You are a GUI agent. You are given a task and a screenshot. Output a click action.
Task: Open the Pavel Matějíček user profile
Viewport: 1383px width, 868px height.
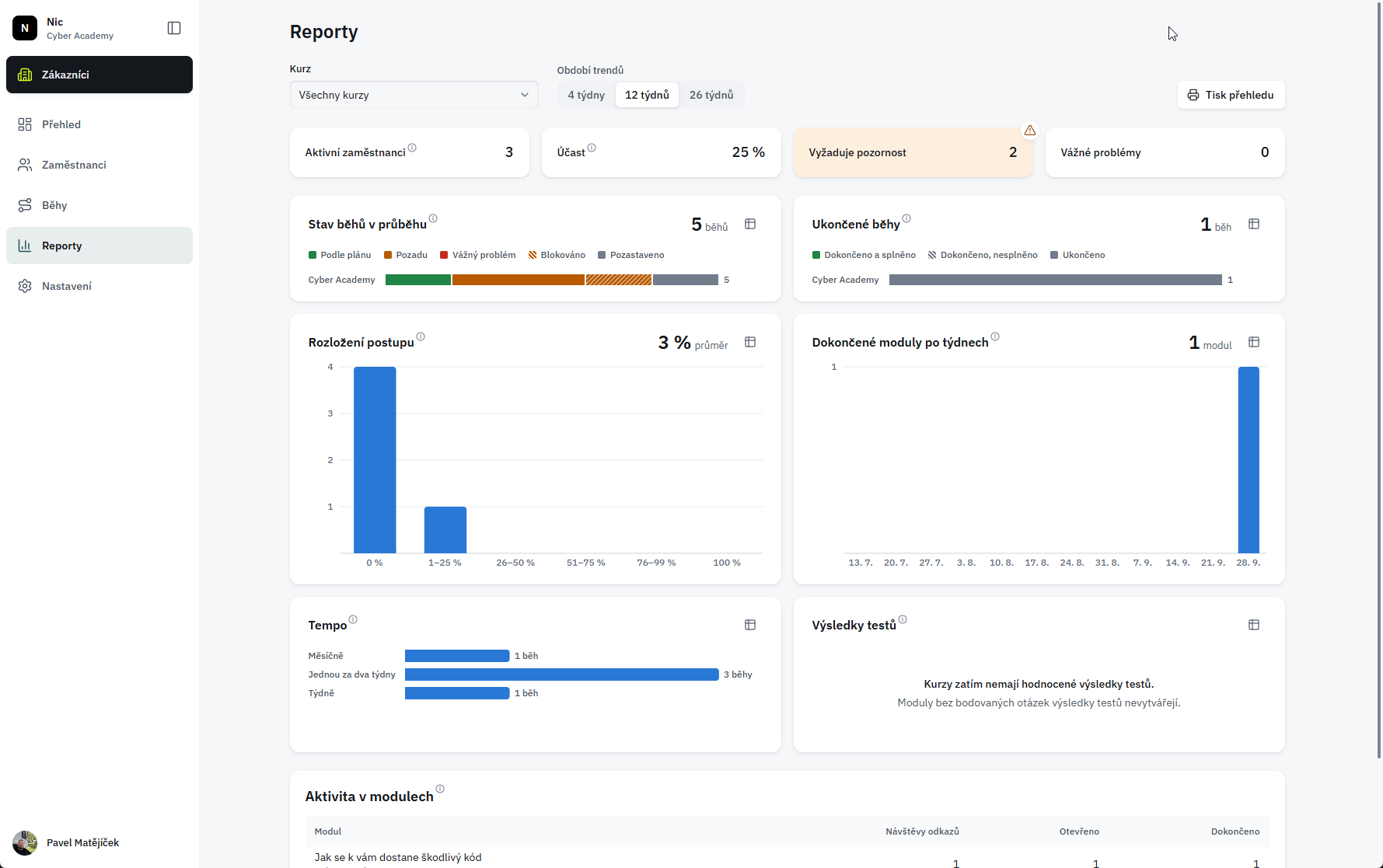click(100, 842)
